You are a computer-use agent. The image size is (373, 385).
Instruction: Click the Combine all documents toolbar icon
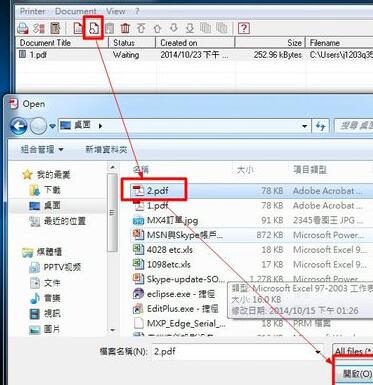[x=222, y=28]
